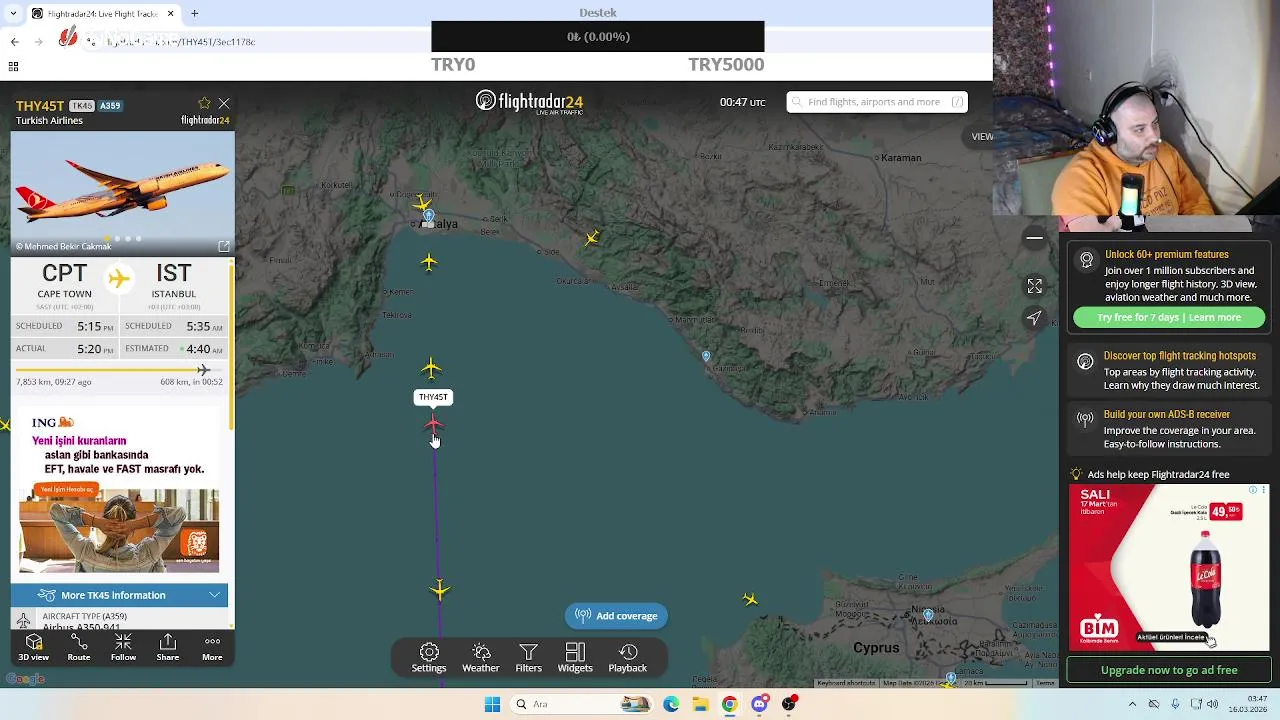1280x720 pixels.
Task: Center map on my location arrow
Action: [1035, 318]
